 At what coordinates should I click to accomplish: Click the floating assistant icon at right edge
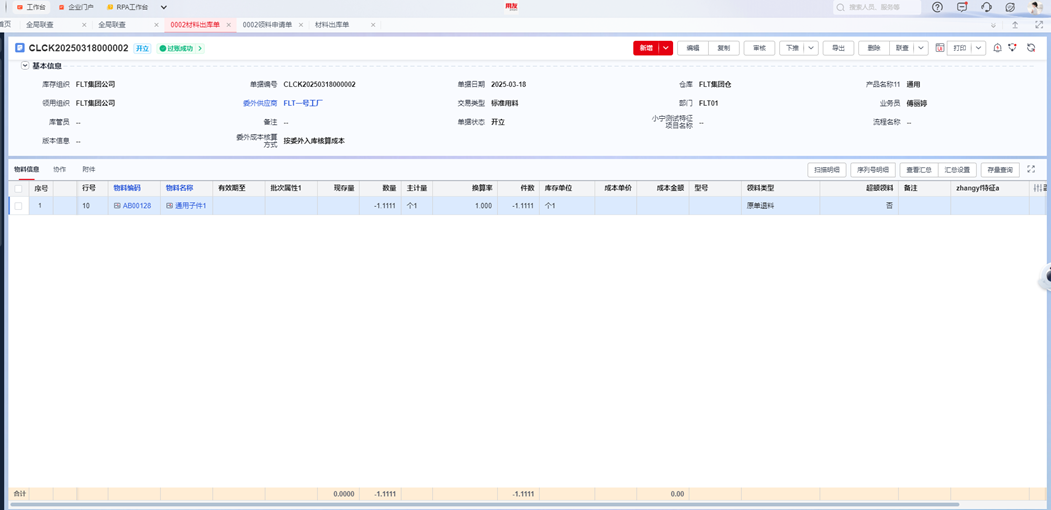pos(1045,278)
